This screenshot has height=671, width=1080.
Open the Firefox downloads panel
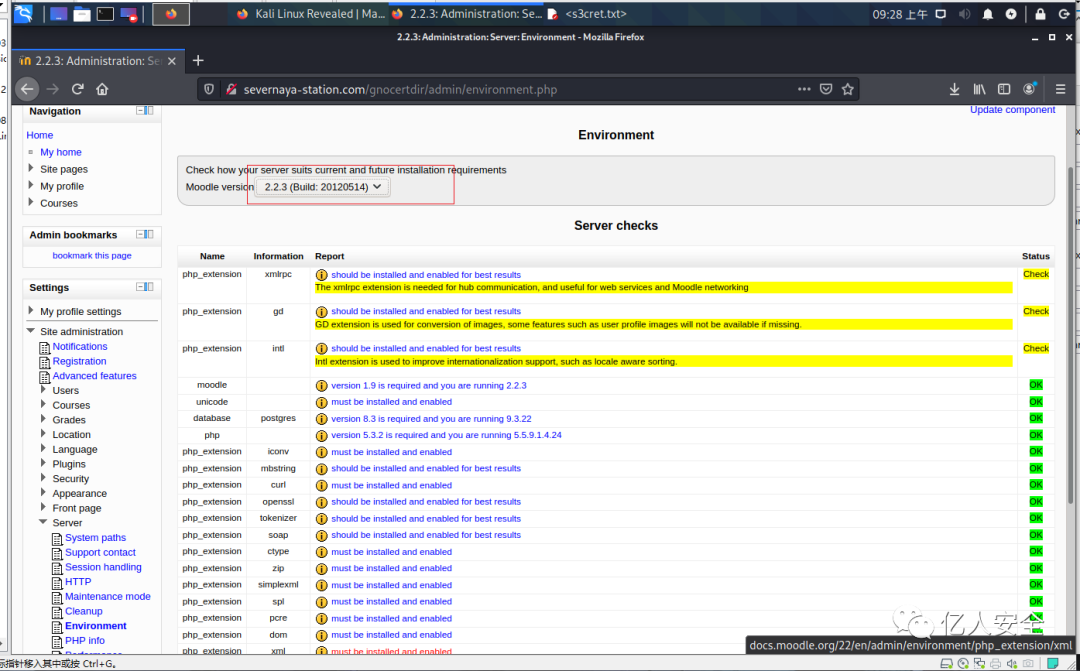pyautogui.click(x=954, y=89)
